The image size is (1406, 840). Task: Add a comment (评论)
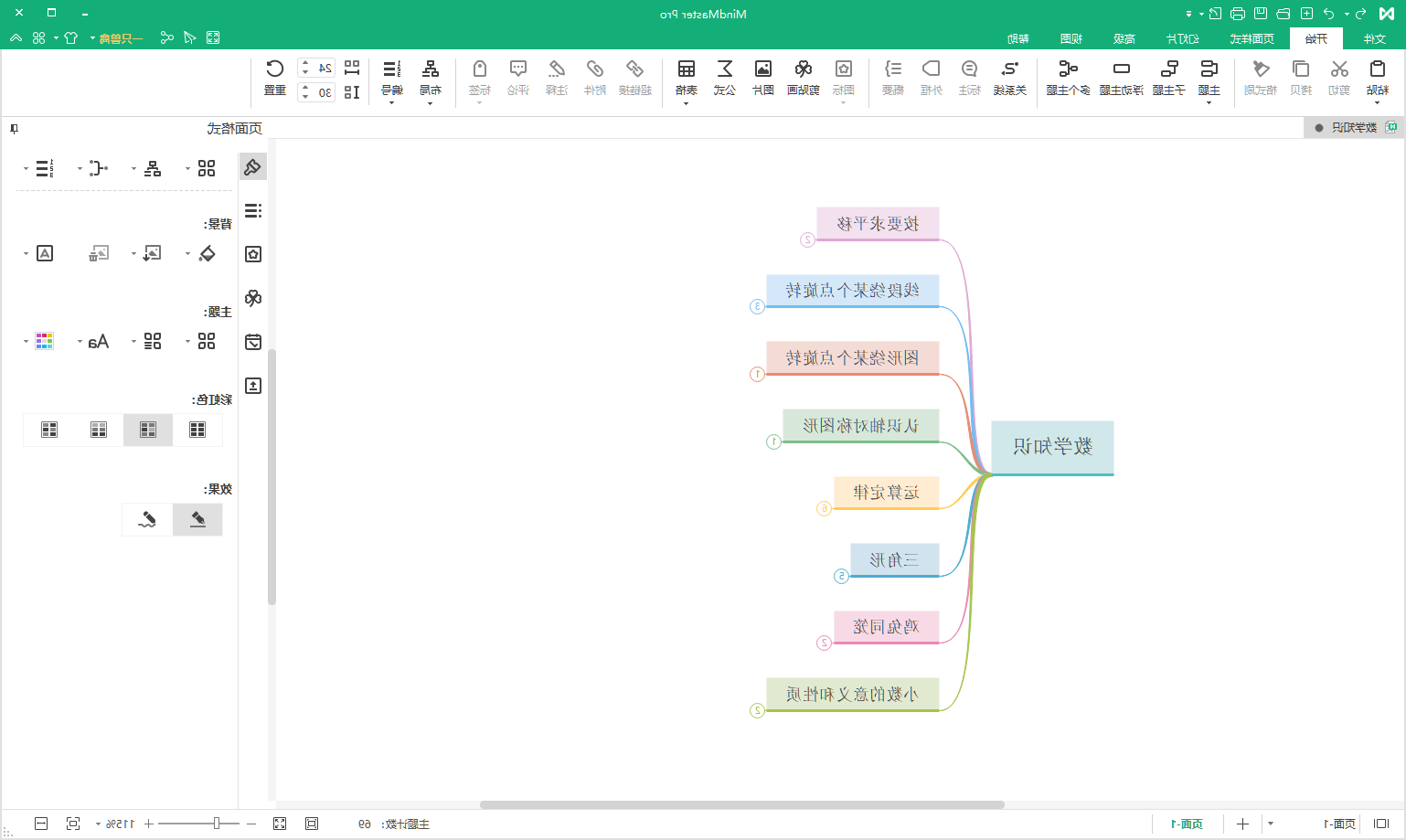coord(518,69)
